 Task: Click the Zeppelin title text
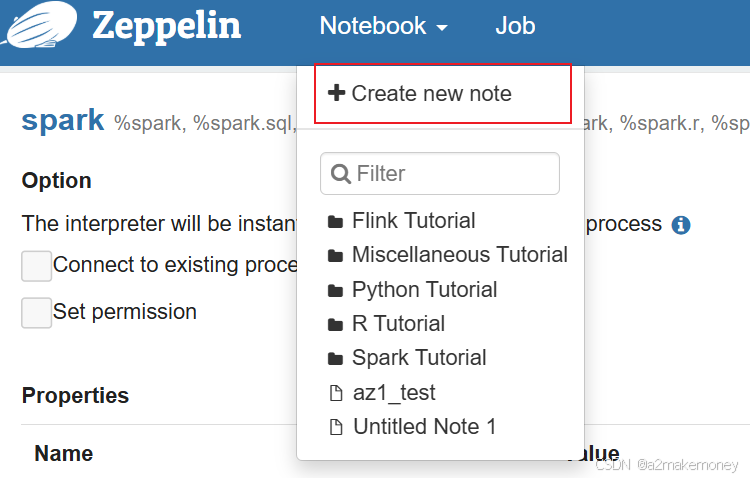coord(166,26)
